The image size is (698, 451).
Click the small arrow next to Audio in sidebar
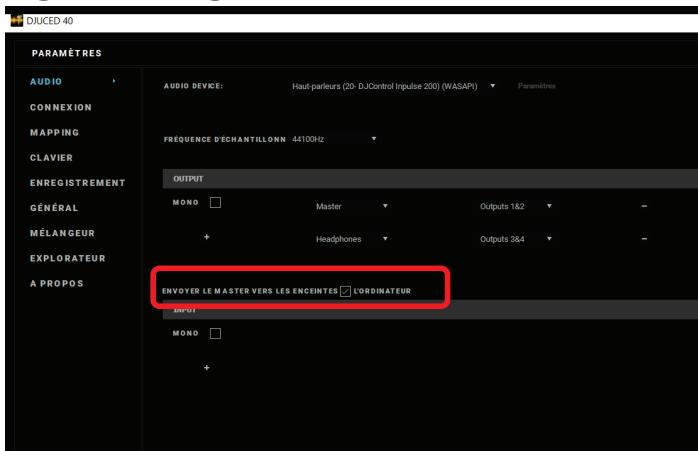[x=114, y=81]
